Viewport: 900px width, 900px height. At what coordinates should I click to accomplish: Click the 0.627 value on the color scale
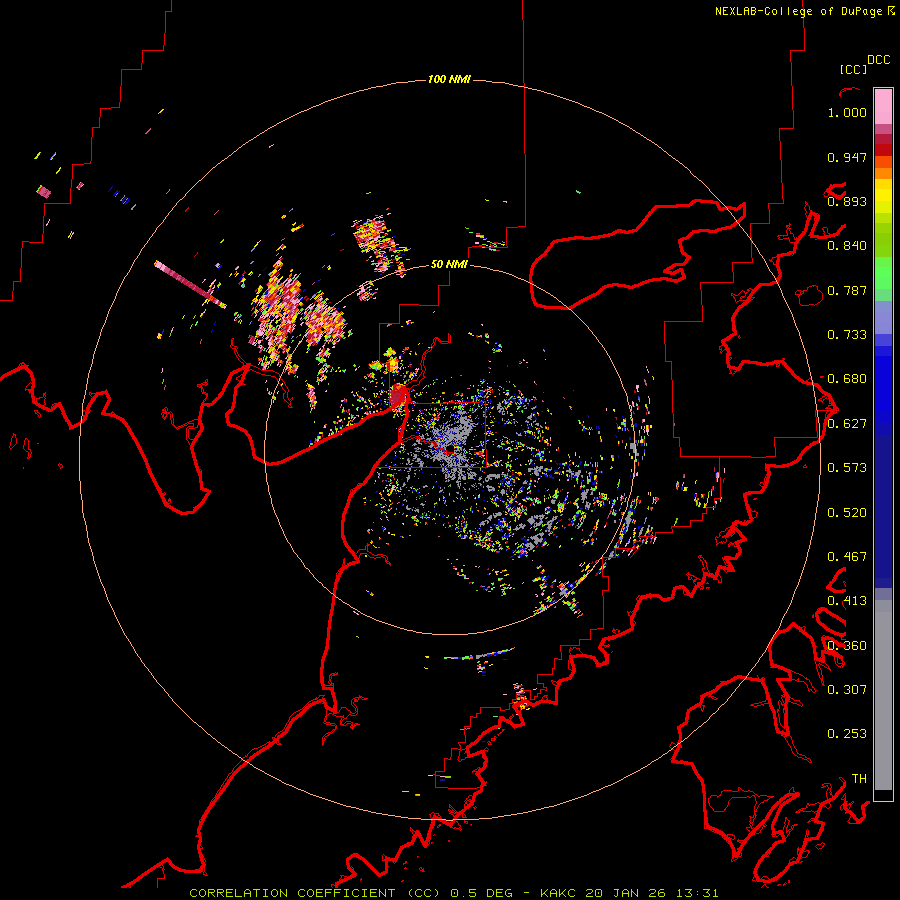click(x=847, y=424)
